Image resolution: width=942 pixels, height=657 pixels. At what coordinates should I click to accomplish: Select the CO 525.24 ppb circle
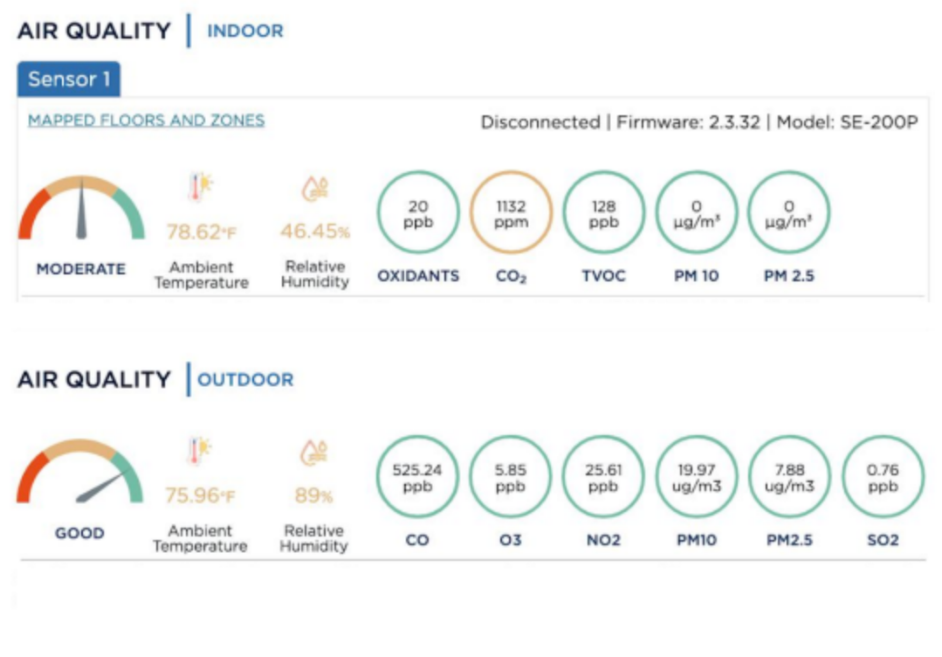pyautogui.click(x=418, y=477)
